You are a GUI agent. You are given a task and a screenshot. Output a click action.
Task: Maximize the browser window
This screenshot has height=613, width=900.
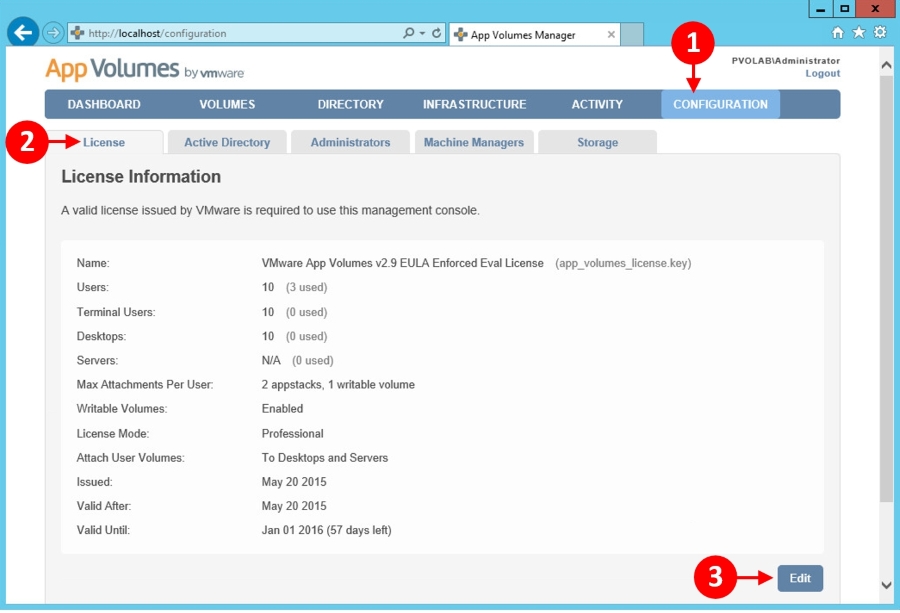(844, 9)
